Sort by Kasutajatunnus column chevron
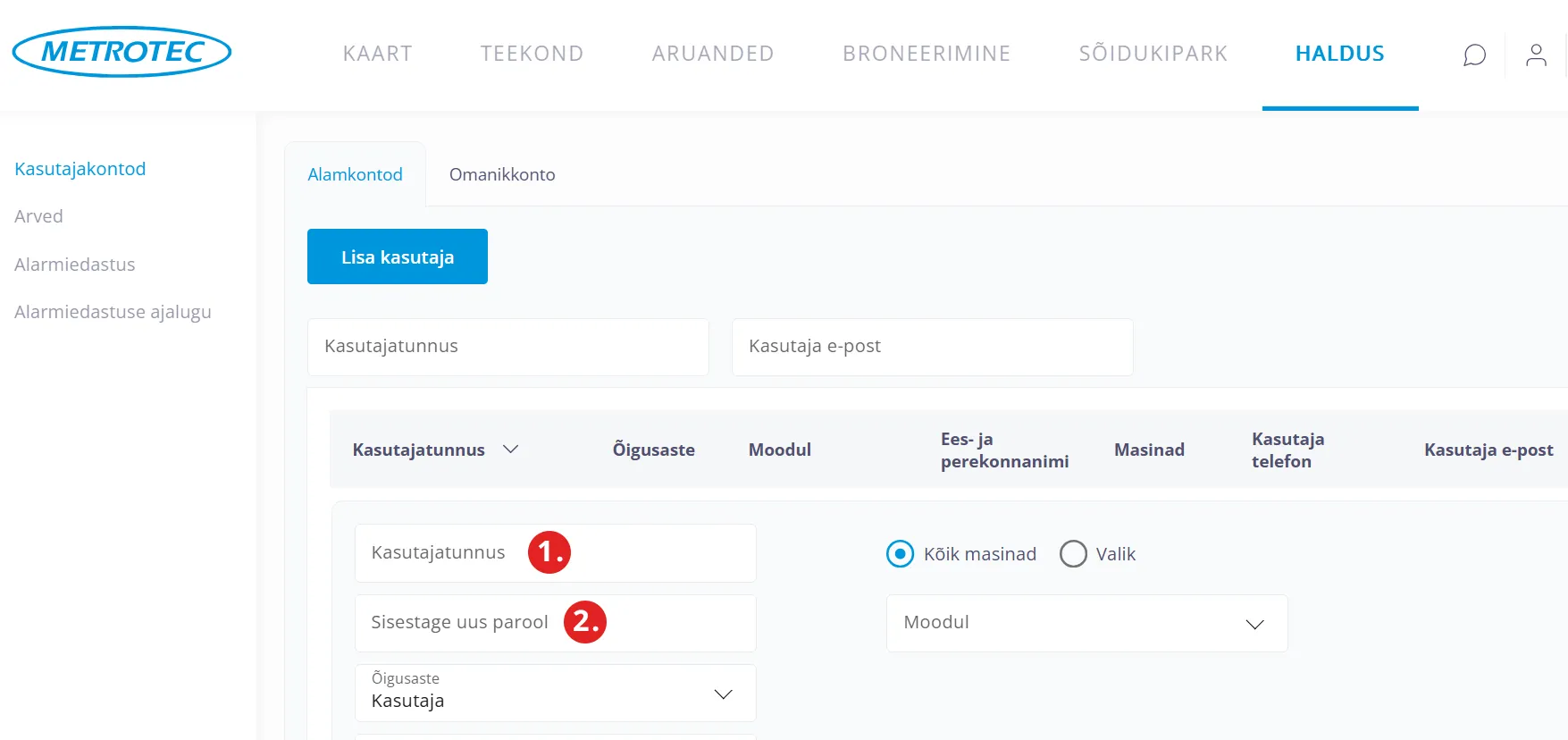 (511, 450)
